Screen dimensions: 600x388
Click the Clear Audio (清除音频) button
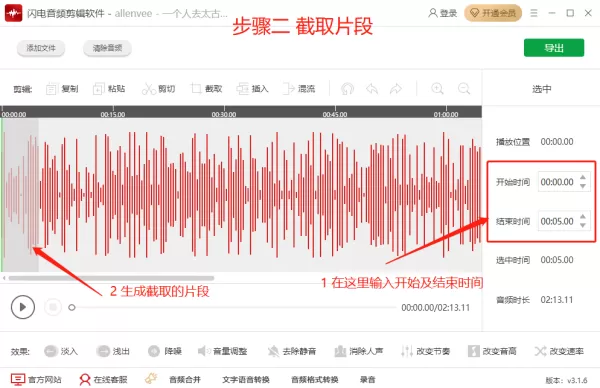pos(108,48)
